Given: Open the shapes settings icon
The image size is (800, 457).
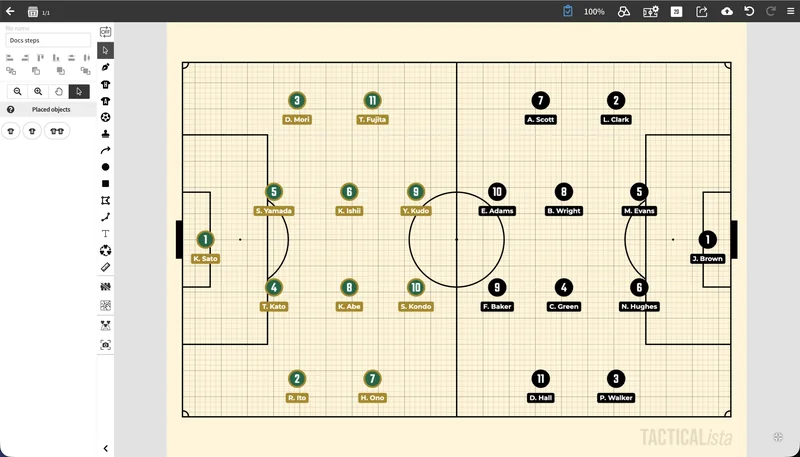Looking at the screenshot, I should (x=623, y=12).
